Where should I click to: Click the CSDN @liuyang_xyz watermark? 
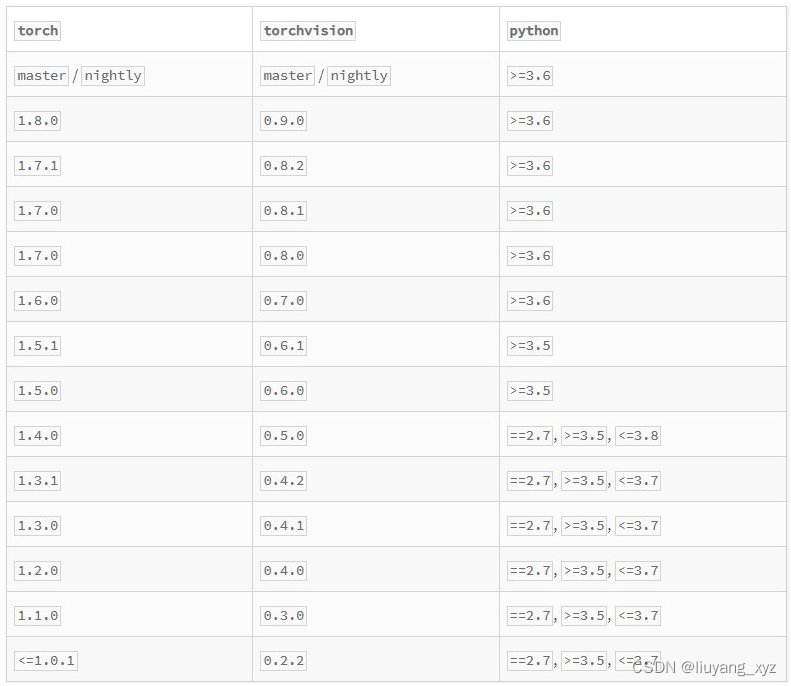tap(704, 668)
